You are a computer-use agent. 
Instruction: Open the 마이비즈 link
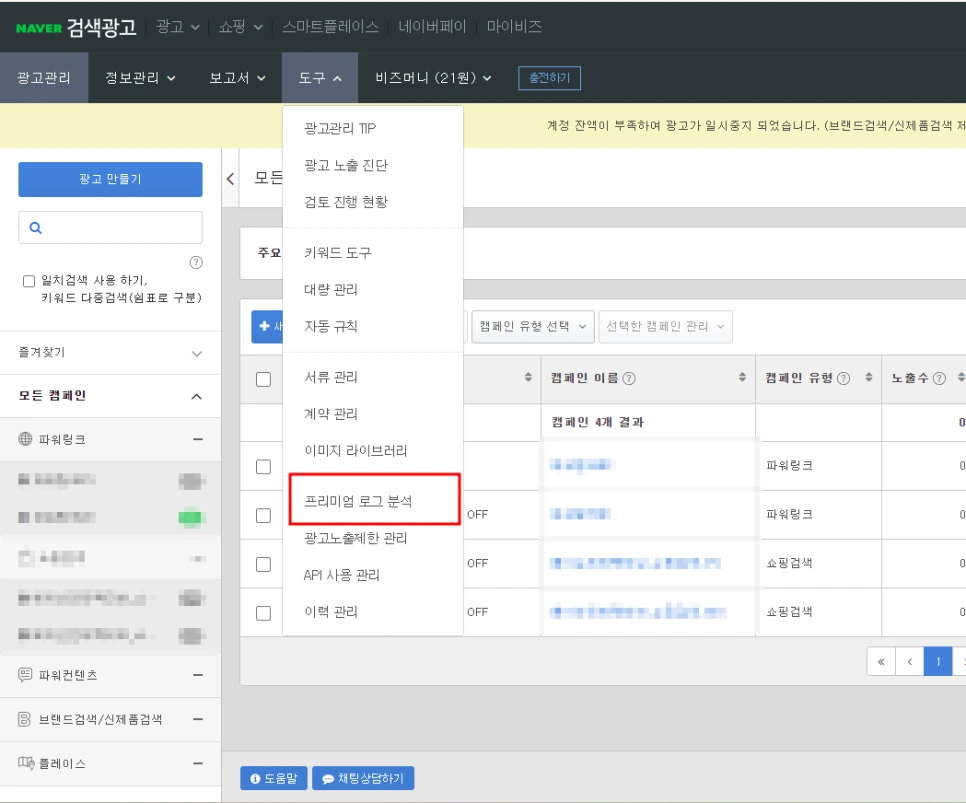514,27
